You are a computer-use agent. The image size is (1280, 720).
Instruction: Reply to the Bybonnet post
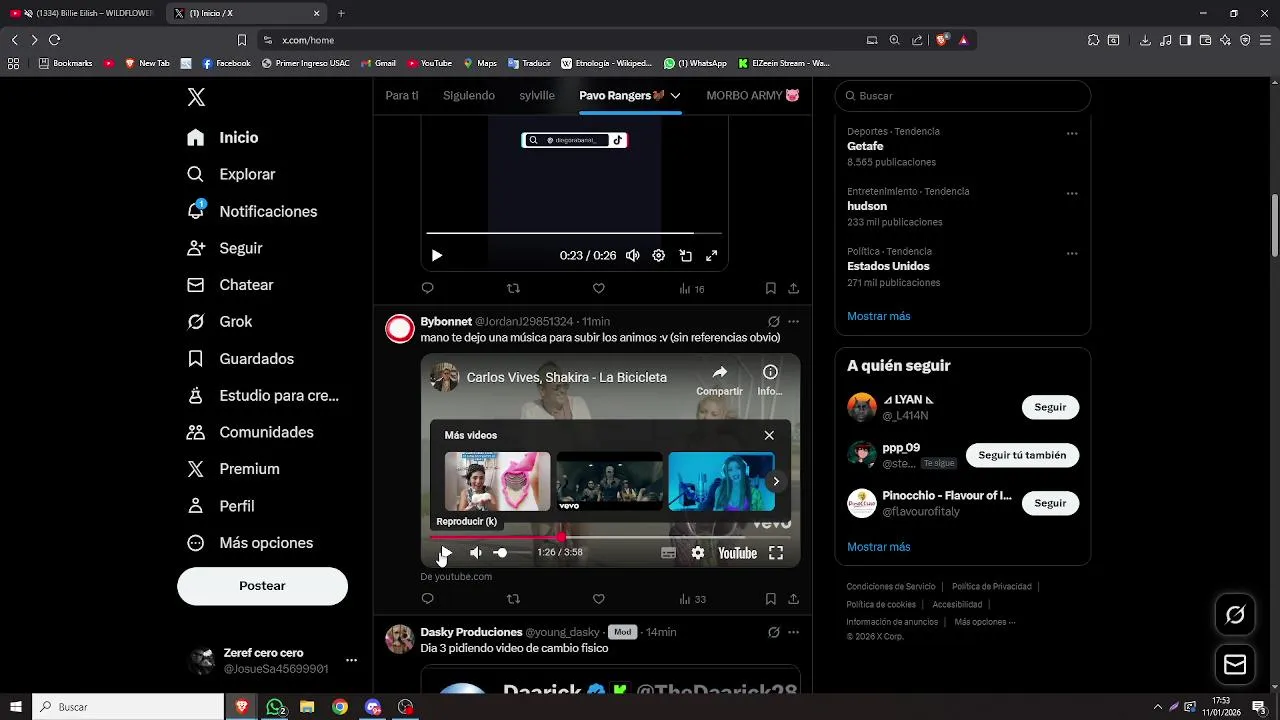pyautogui.click(x=427, y=599)
